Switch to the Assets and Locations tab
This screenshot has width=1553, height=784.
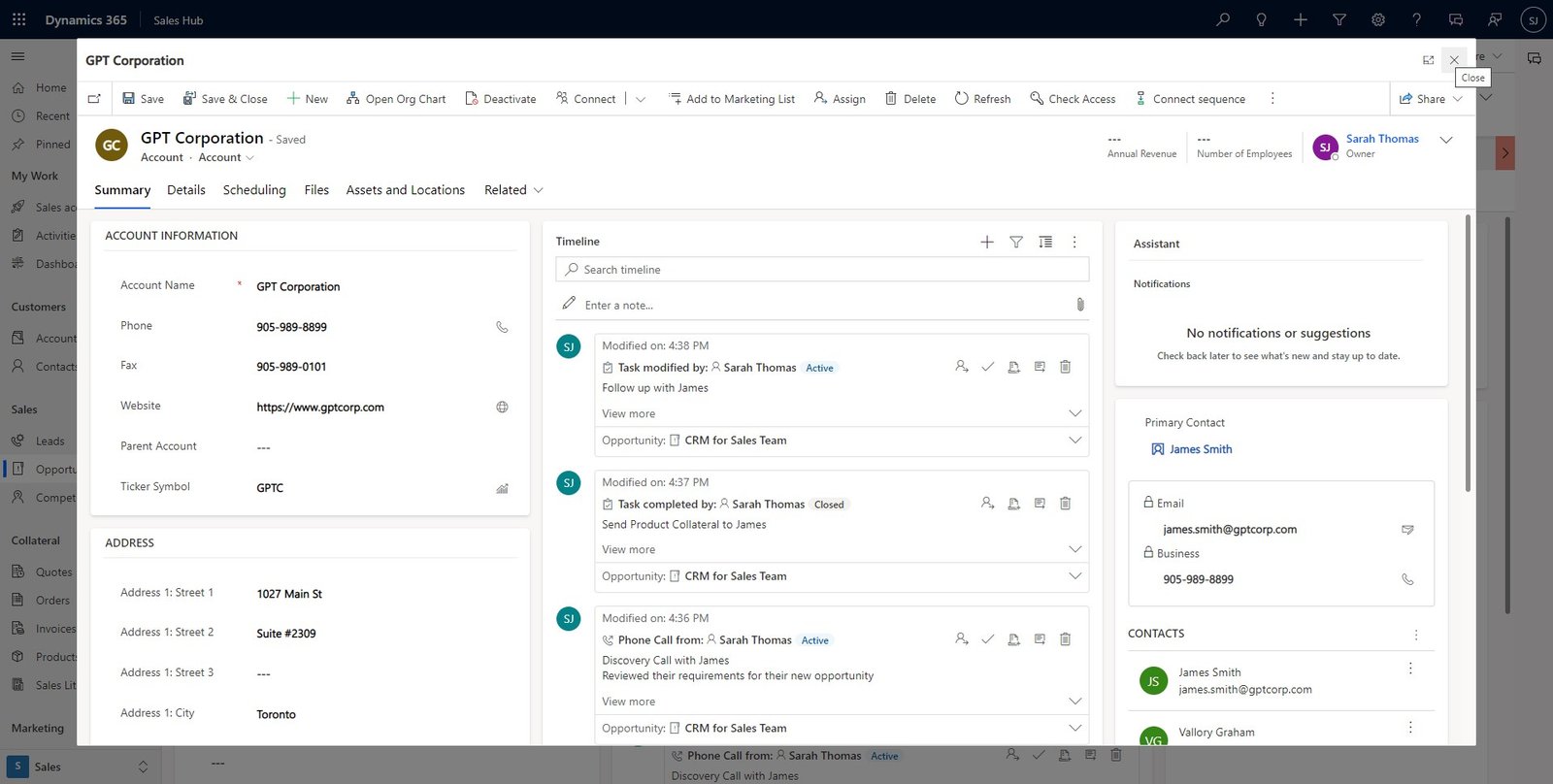point(406,190)
